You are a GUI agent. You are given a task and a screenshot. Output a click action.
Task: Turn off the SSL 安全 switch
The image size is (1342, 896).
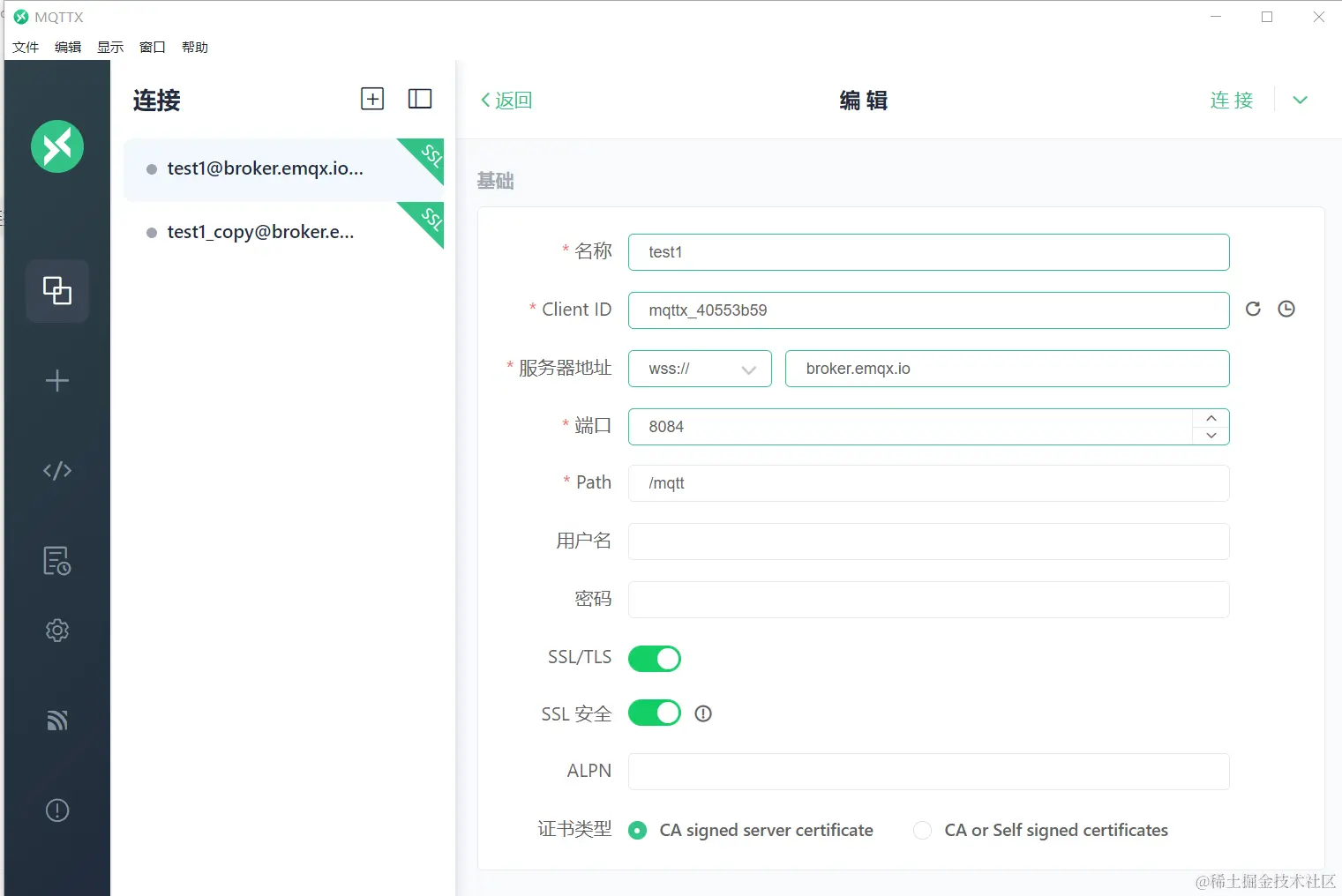[654, 713]
